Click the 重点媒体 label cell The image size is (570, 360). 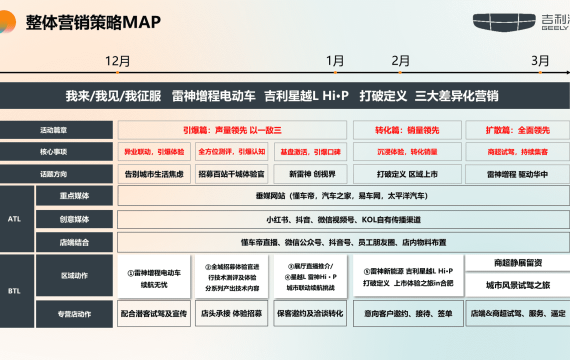(x=74, y=196)
